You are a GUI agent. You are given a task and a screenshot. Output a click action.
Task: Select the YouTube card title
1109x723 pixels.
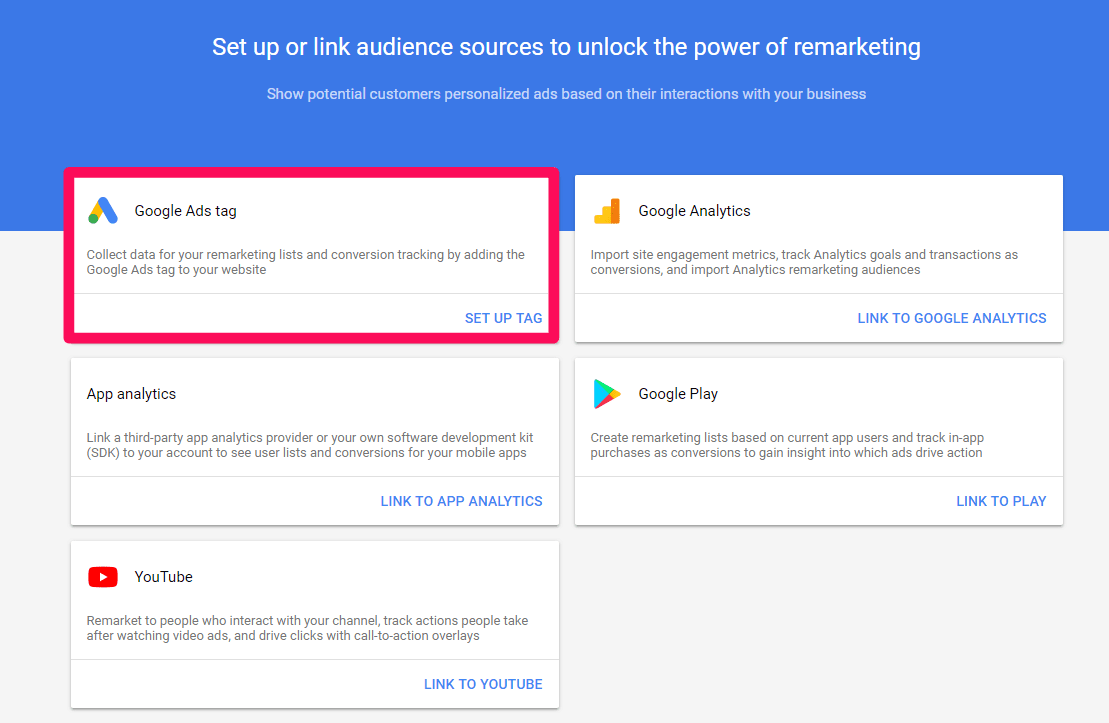[x=163, y=577]
